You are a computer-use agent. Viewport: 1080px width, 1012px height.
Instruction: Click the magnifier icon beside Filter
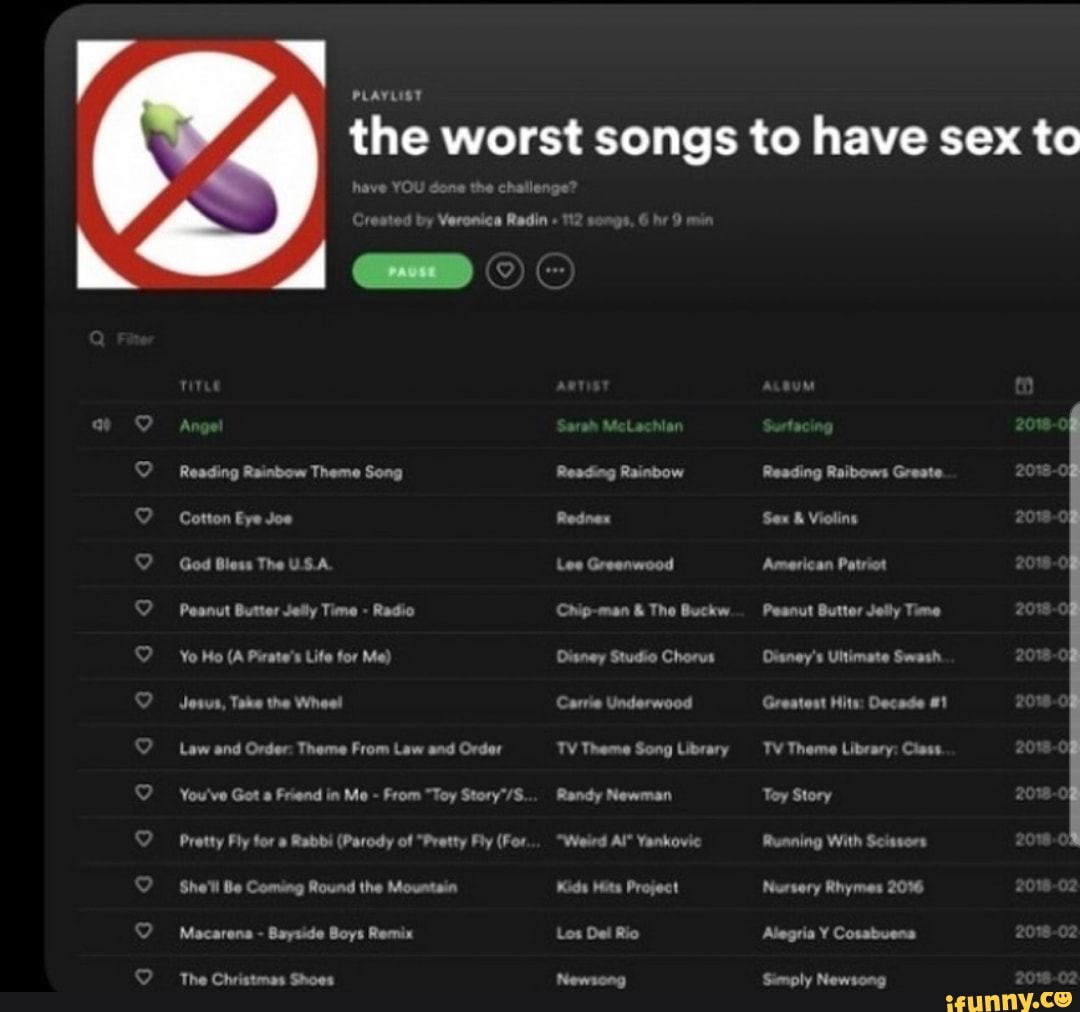tap(97, 338)
